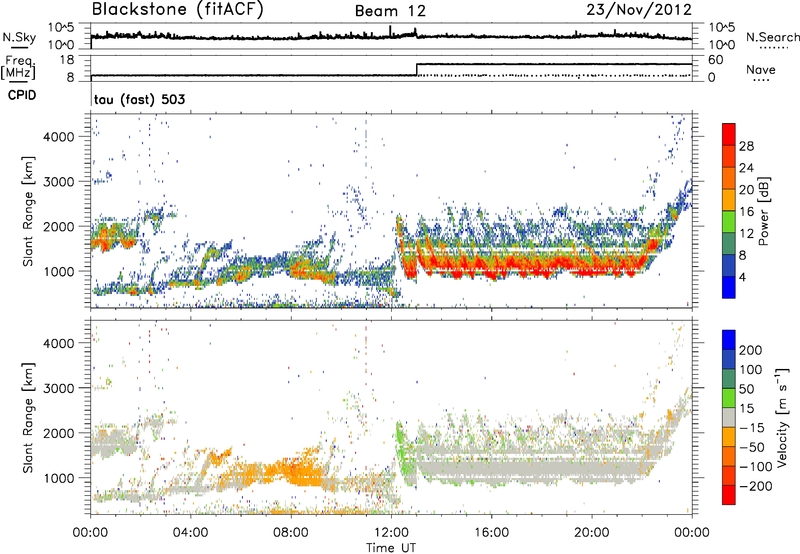Screen dimensions: 800x554
Task: Click the Blackstone (fitACF) plot title
Action: [x=178, y=10]
